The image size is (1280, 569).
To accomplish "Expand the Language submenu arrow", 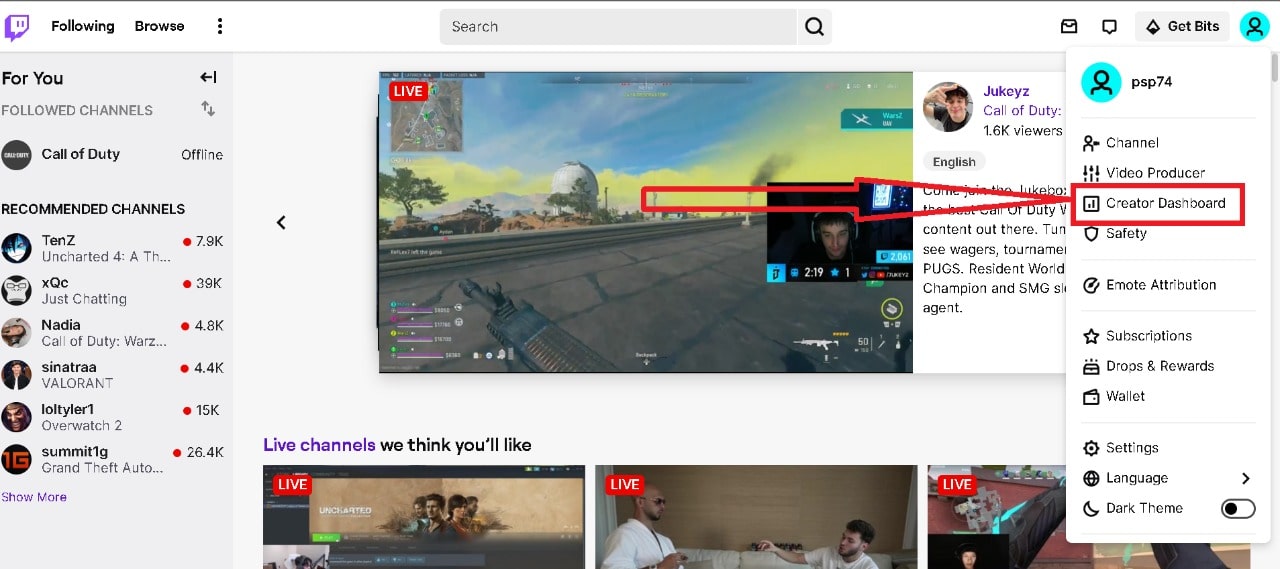I will click(x=1245, y=478).
